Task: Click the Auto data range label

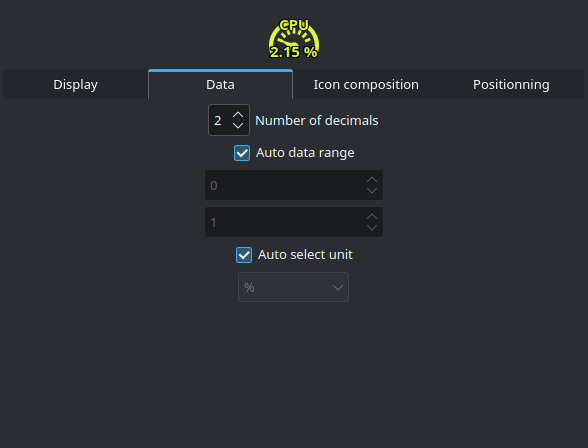Action: 305,153
